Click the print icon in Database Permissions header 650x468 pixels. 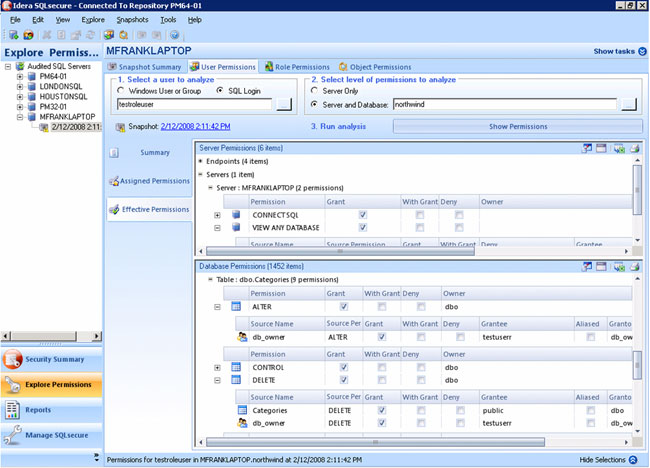coord(635,267)
